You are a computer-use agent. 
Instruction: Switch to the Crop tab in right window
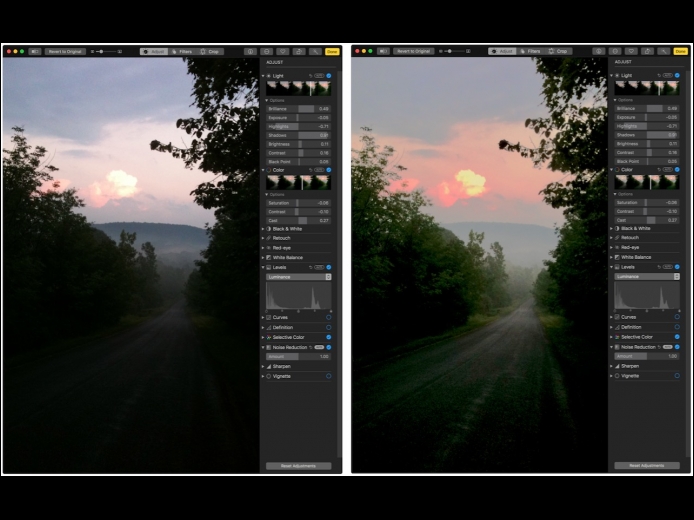pyautogui.click(x=558, y=51)
